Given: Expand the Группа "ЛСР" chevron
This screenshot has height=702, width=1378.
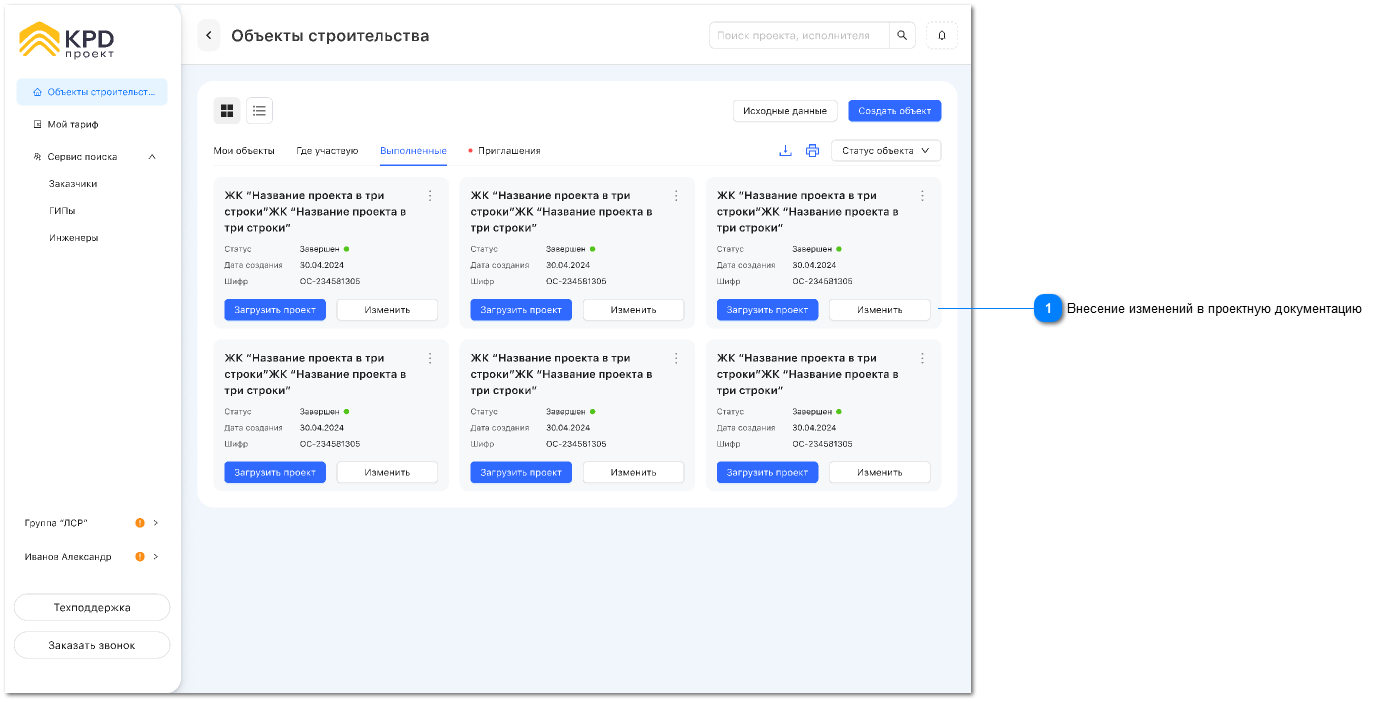Looking at the screenshot, I should (156, 522).
